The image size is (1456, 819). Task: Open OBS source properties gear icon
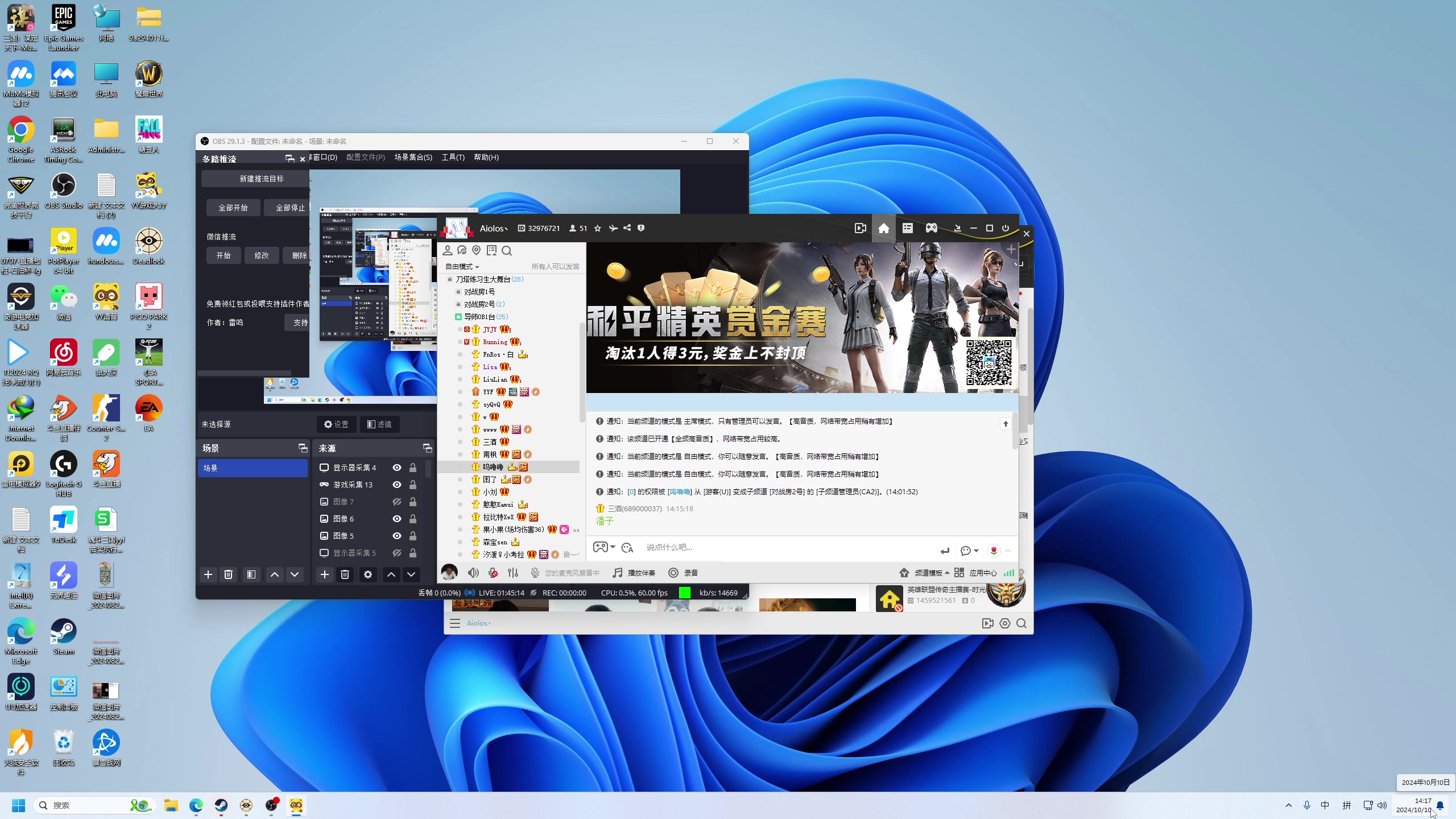coord(368,574)
